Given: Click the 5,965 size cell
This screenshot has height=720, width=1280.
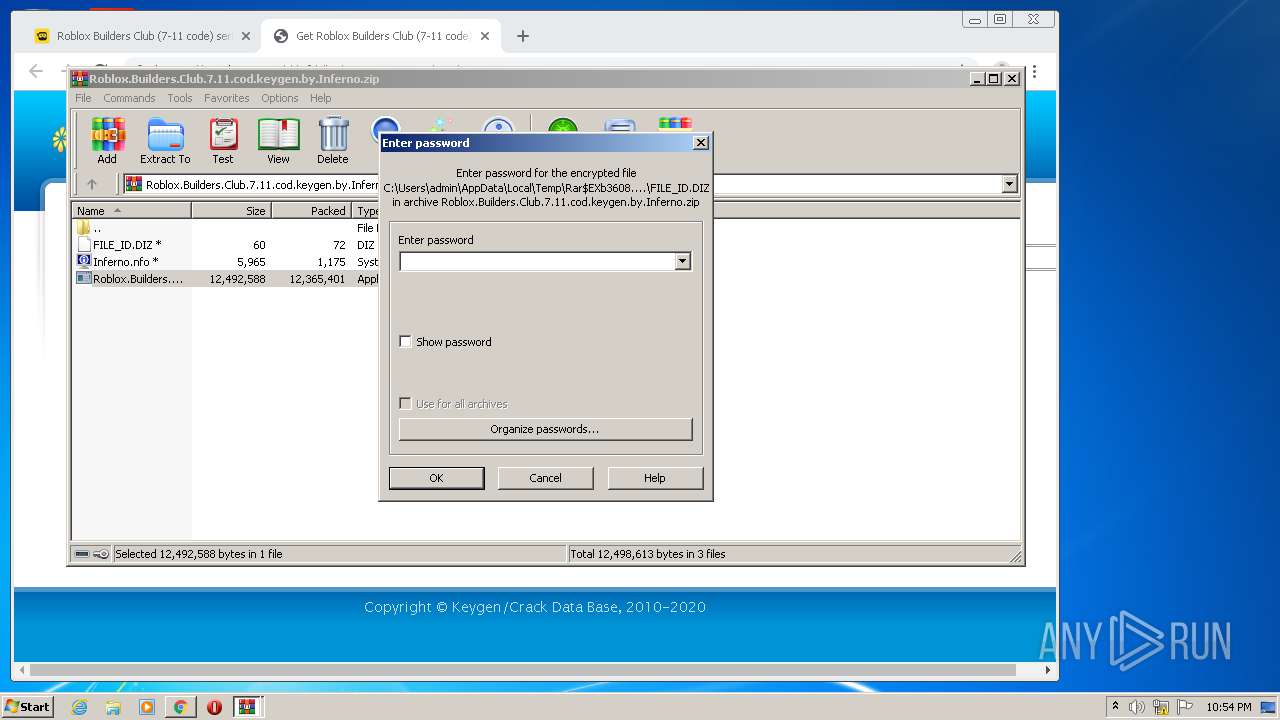Looking at the screenshot, I should click(x=251, y=262).
